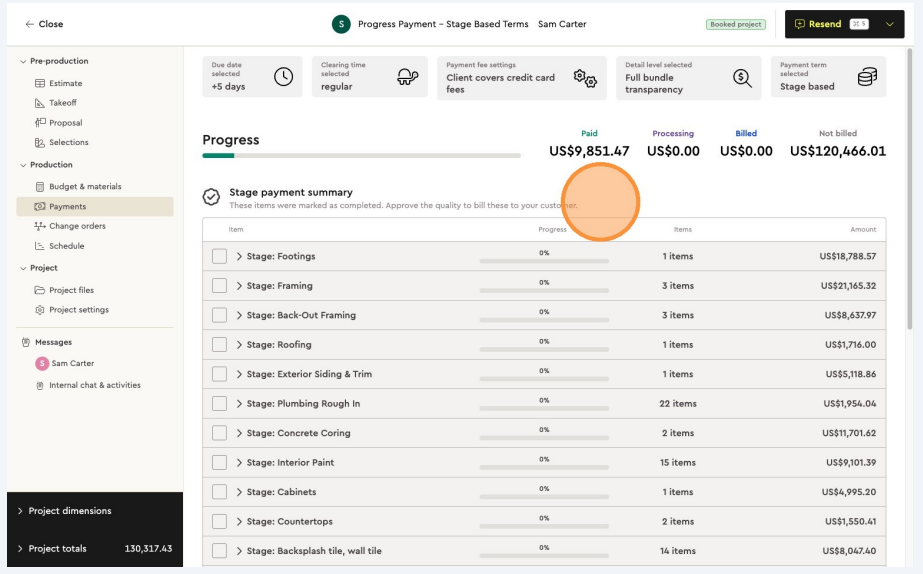Click the piggy bank Clearing time icon
This screenshot has height=574, width=923.
tap(407, 77)
